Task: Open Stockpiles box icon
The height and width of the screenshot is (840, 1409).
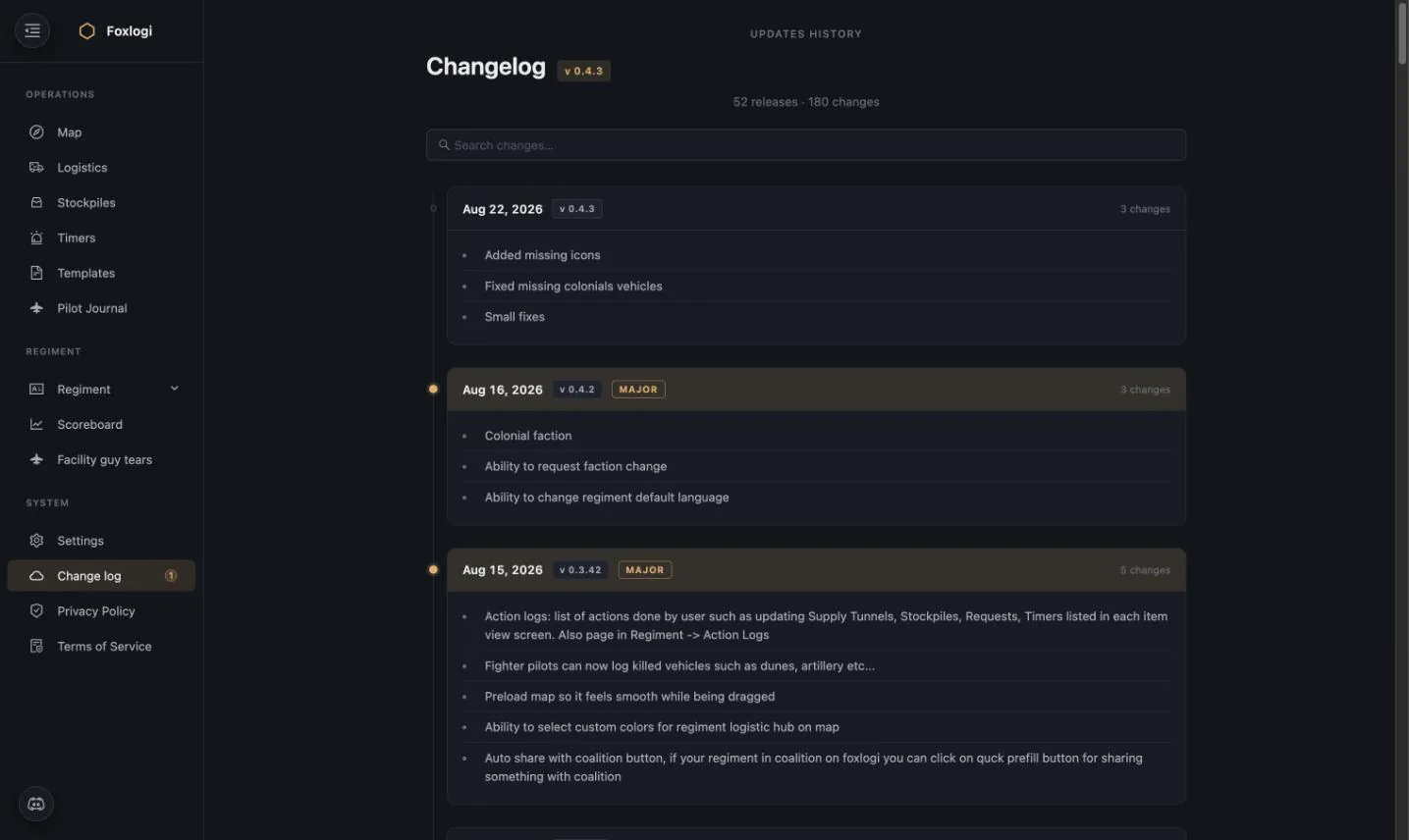Action: pos(36,203)
